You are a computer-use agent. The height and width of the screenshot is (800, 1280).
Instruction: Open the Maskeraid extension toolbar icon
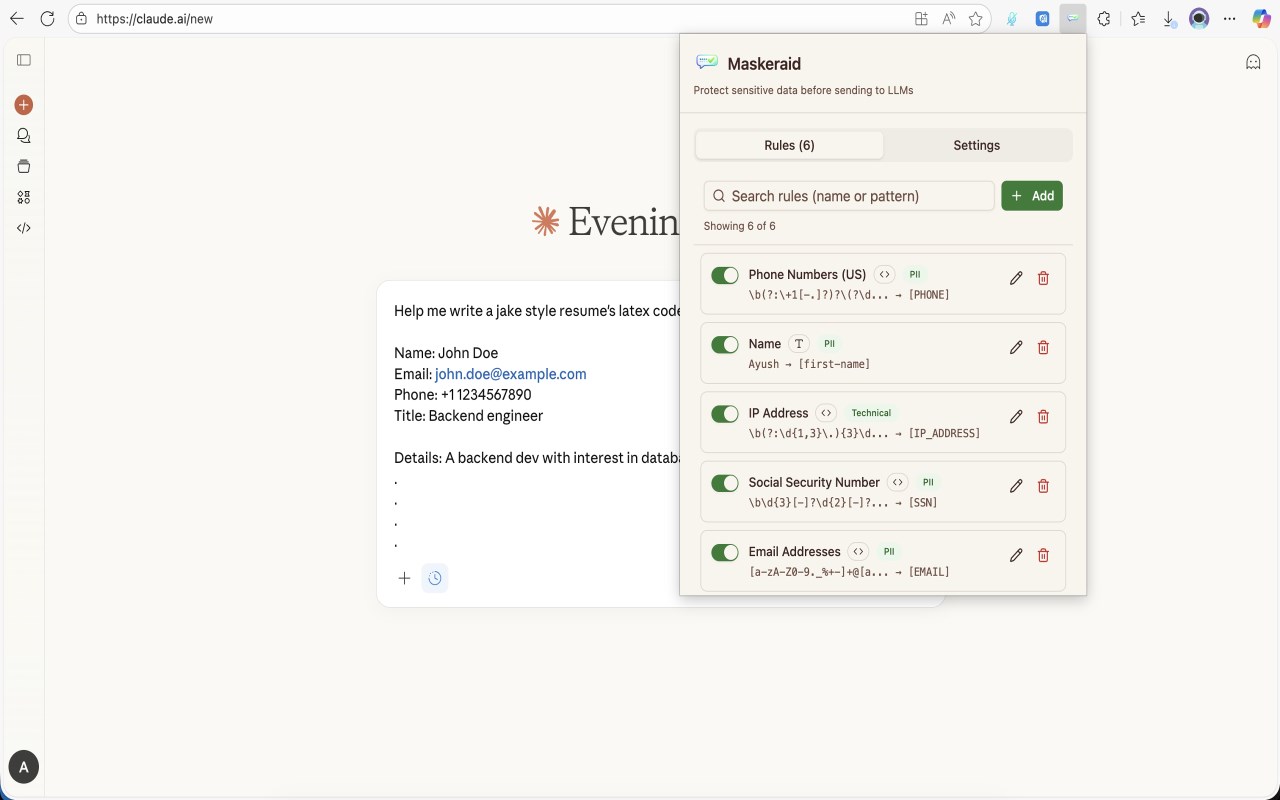coord(1072,18)
